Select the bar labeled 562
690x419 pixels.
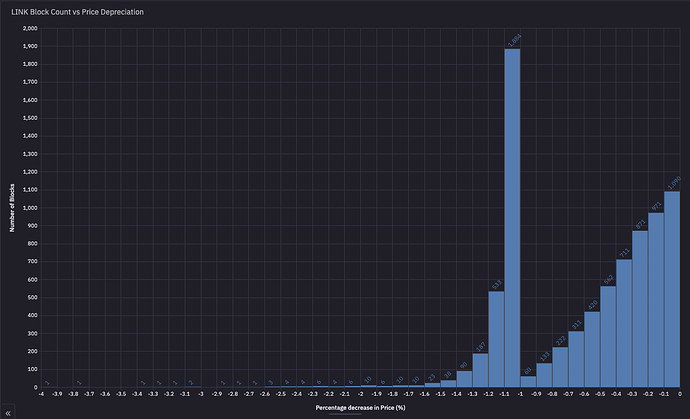608,337
